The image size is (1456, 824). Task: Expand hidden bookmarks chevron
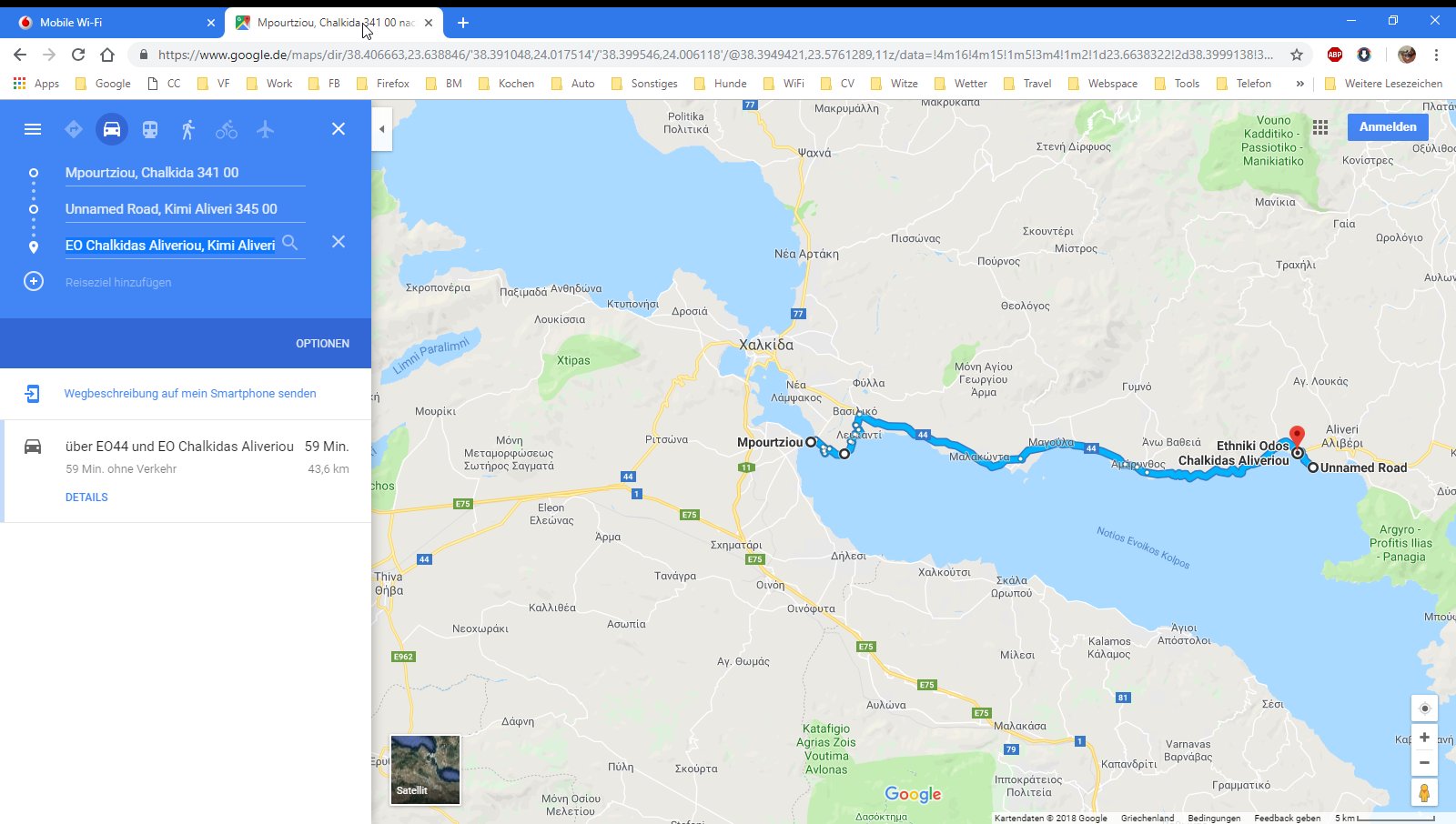[x=1299, y=83]
